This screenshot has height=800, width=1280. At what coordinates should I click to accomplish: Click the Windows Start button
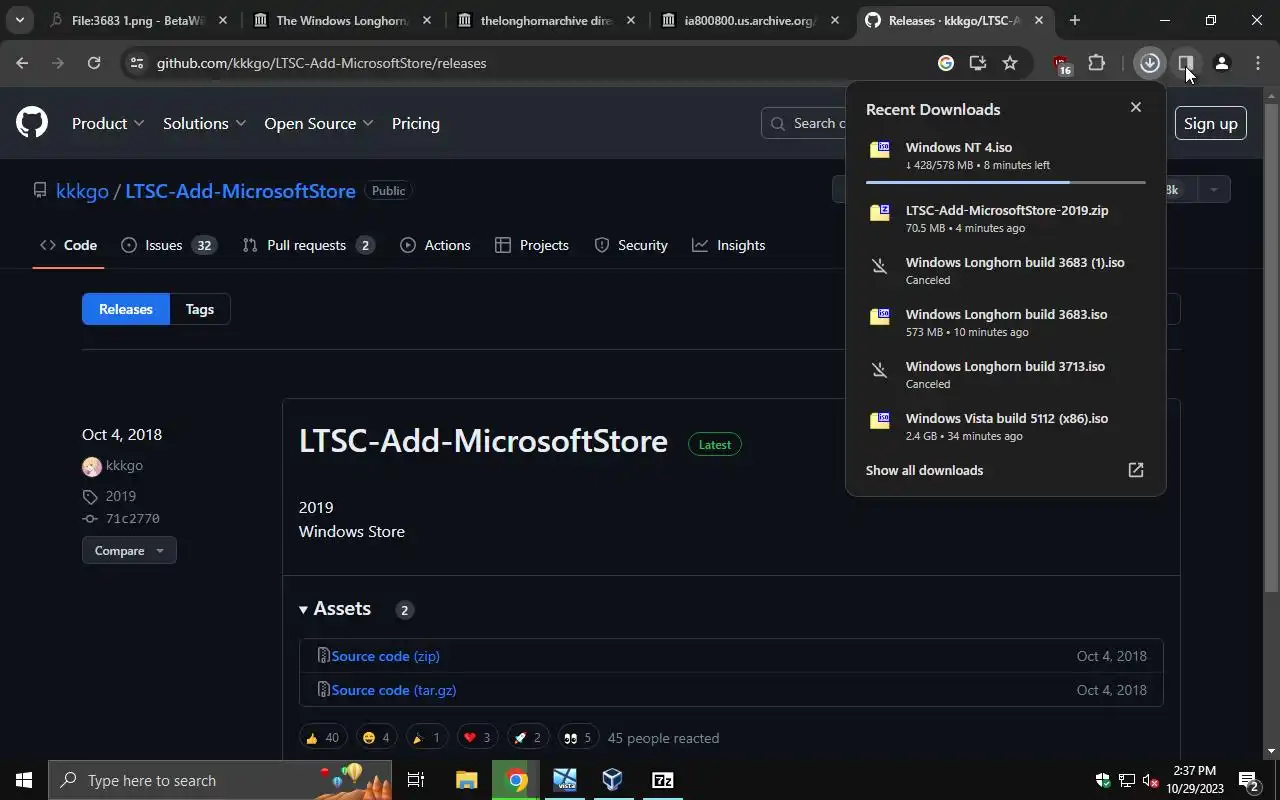point(24,780)
